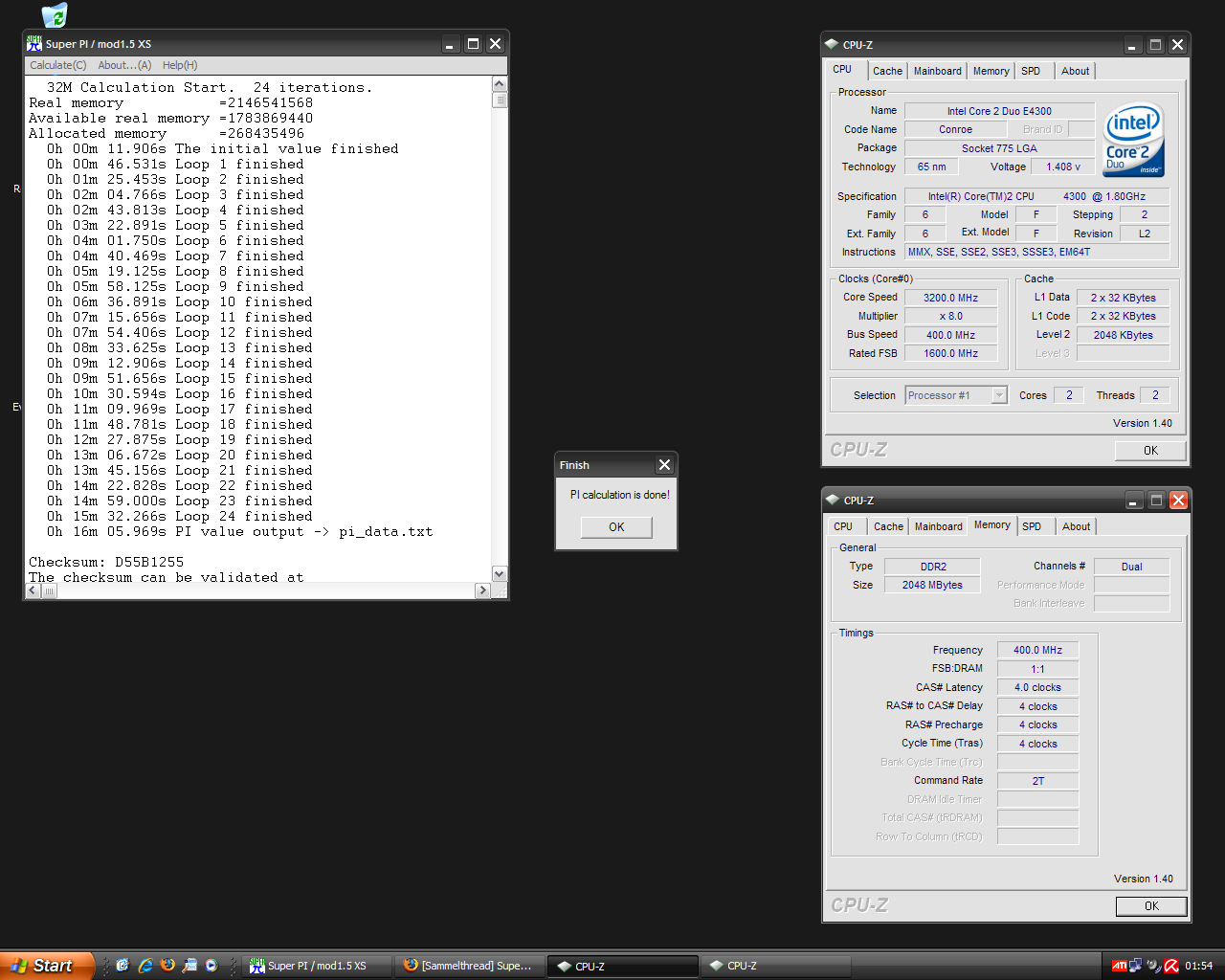Click Super PI vertical scrollbar down arrow
Image resolution: width=1225 pixels, height=980 pixels.
[499, 573]
